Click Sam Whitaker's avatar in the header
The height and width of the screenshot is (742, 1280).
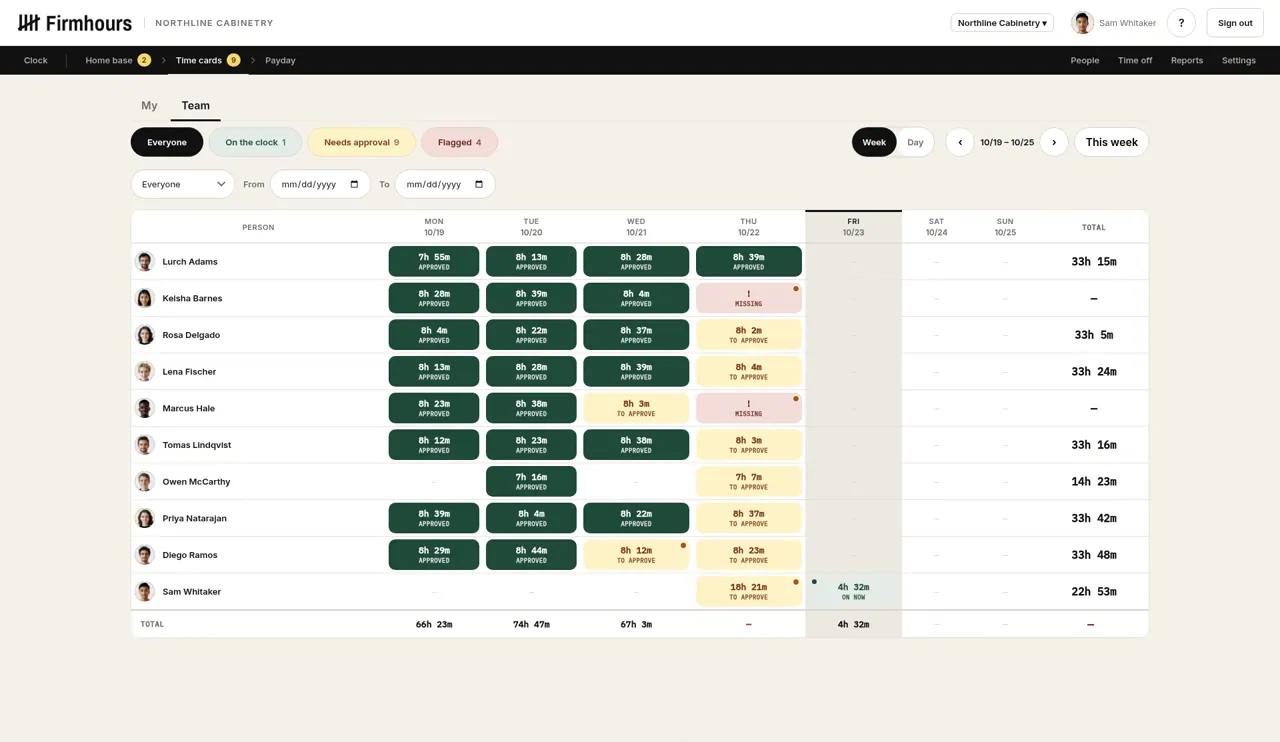click(1082, 23)
